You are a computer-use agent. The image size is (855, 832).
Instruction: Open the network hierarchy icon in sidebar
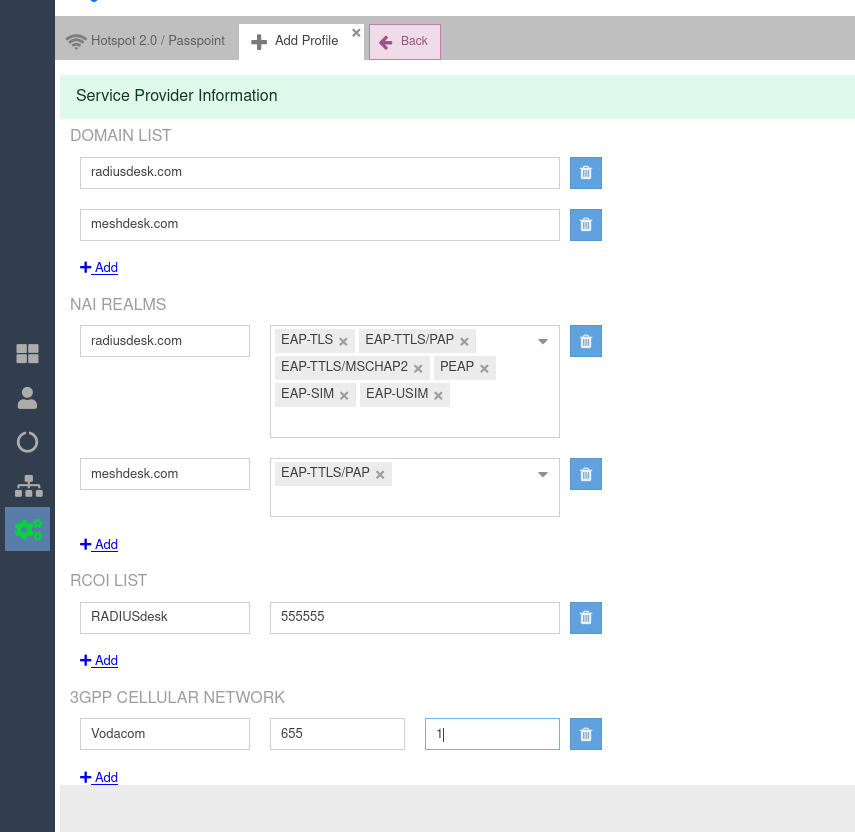pos(27,486)
